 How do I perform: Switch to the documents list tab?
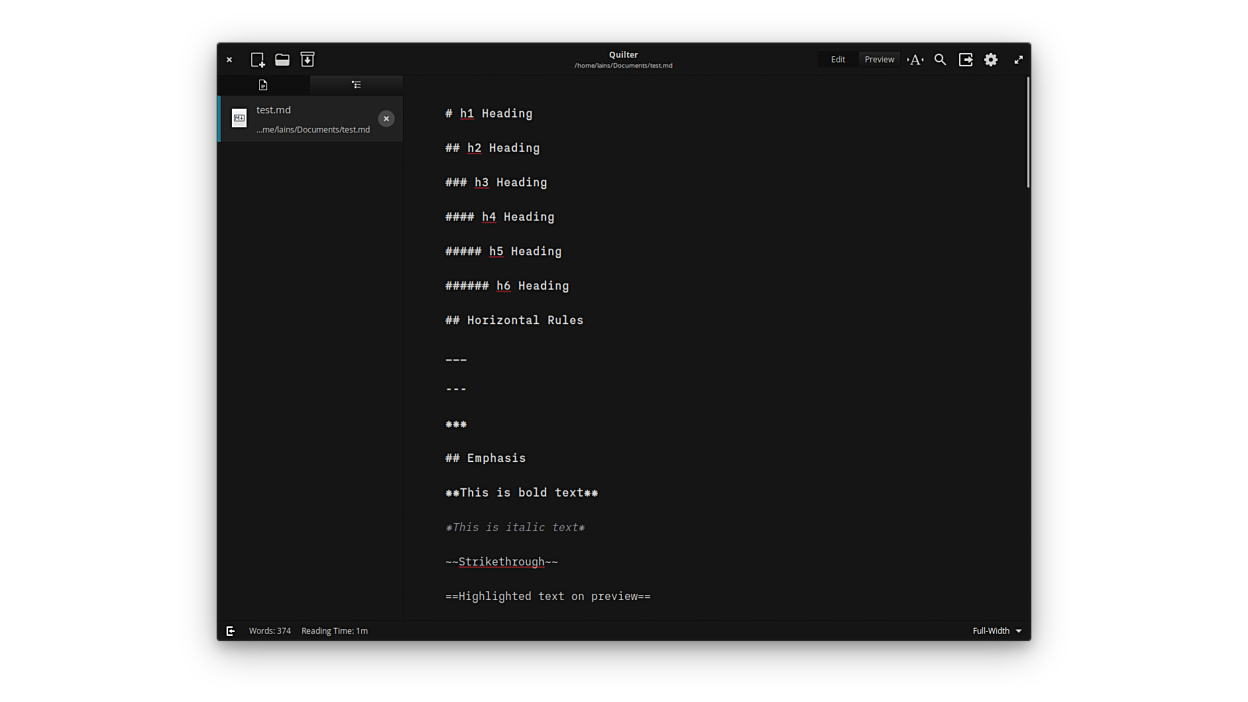[263, 85]
